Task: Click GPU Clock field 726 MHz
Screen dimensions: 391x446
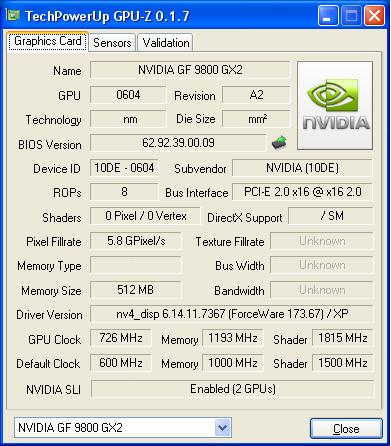Action: 121,338
